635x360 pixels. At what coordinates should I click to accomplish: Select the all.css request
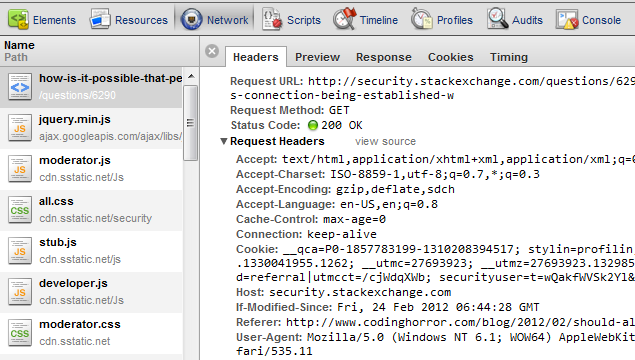point(91,210)
